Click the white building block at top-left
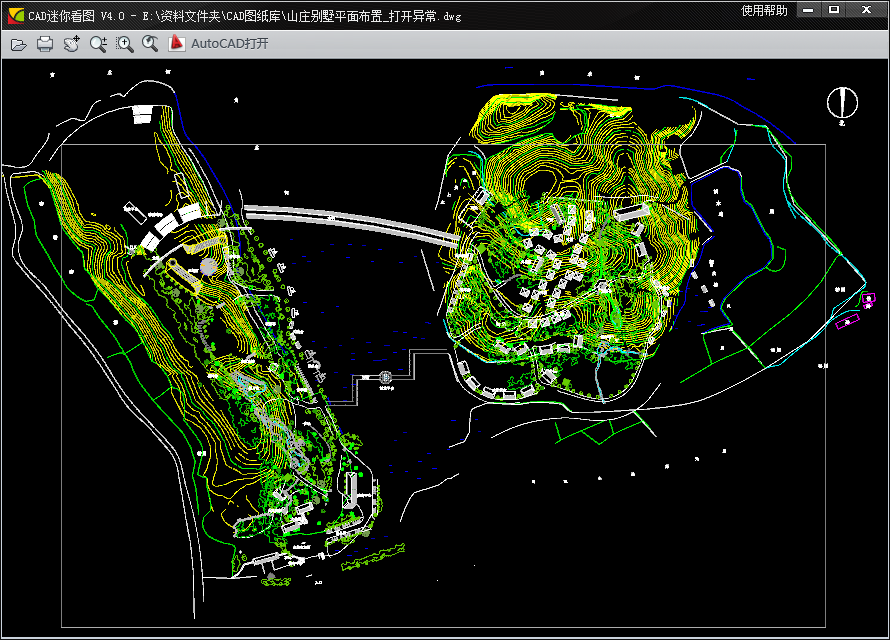The width and height of the screenshot is (890, 640). (142, 116)
